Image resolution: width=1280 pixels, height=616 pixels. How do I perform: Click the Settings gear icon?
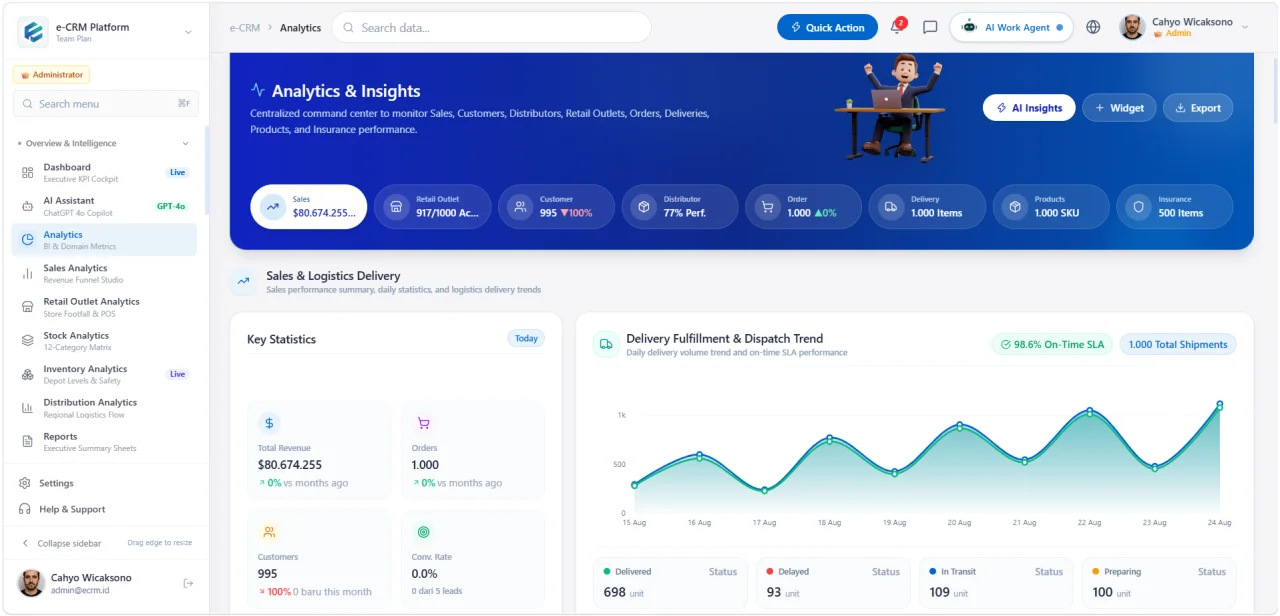(x=25, y=483)
